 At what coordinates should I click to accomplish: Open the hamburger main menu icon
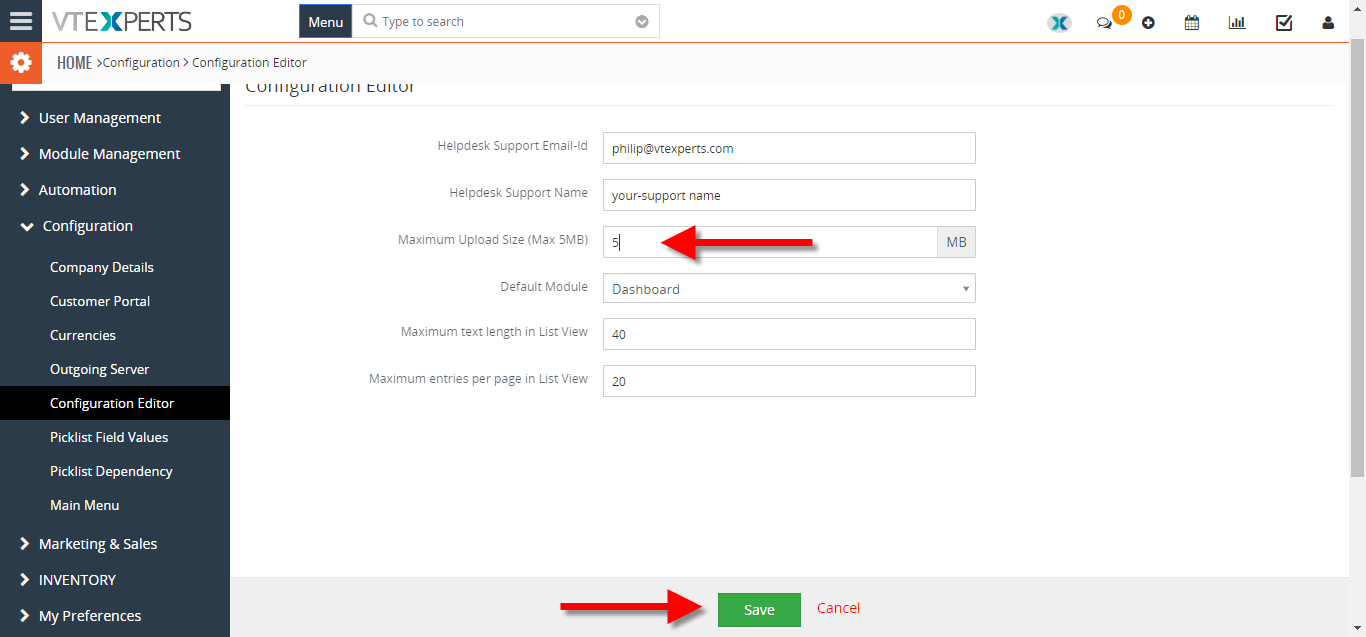pos(20,21)
